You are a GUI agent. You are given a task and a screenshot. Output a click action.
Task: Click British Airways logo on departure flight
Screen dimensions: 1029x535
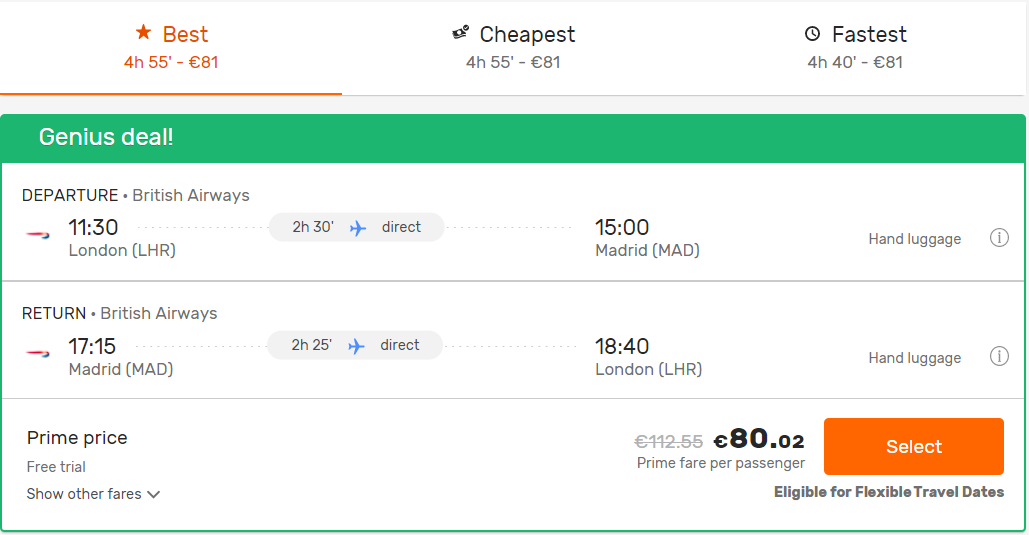(38, 234)
